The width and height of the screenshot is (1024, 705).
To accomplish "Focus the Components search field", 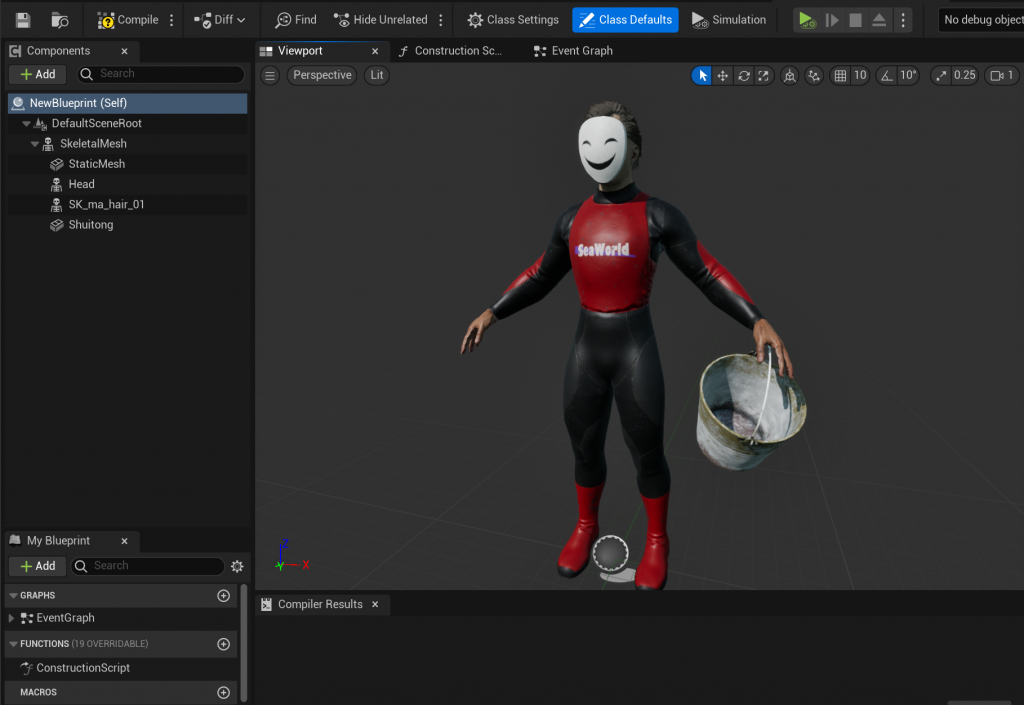I will click(x=161, y=74).
